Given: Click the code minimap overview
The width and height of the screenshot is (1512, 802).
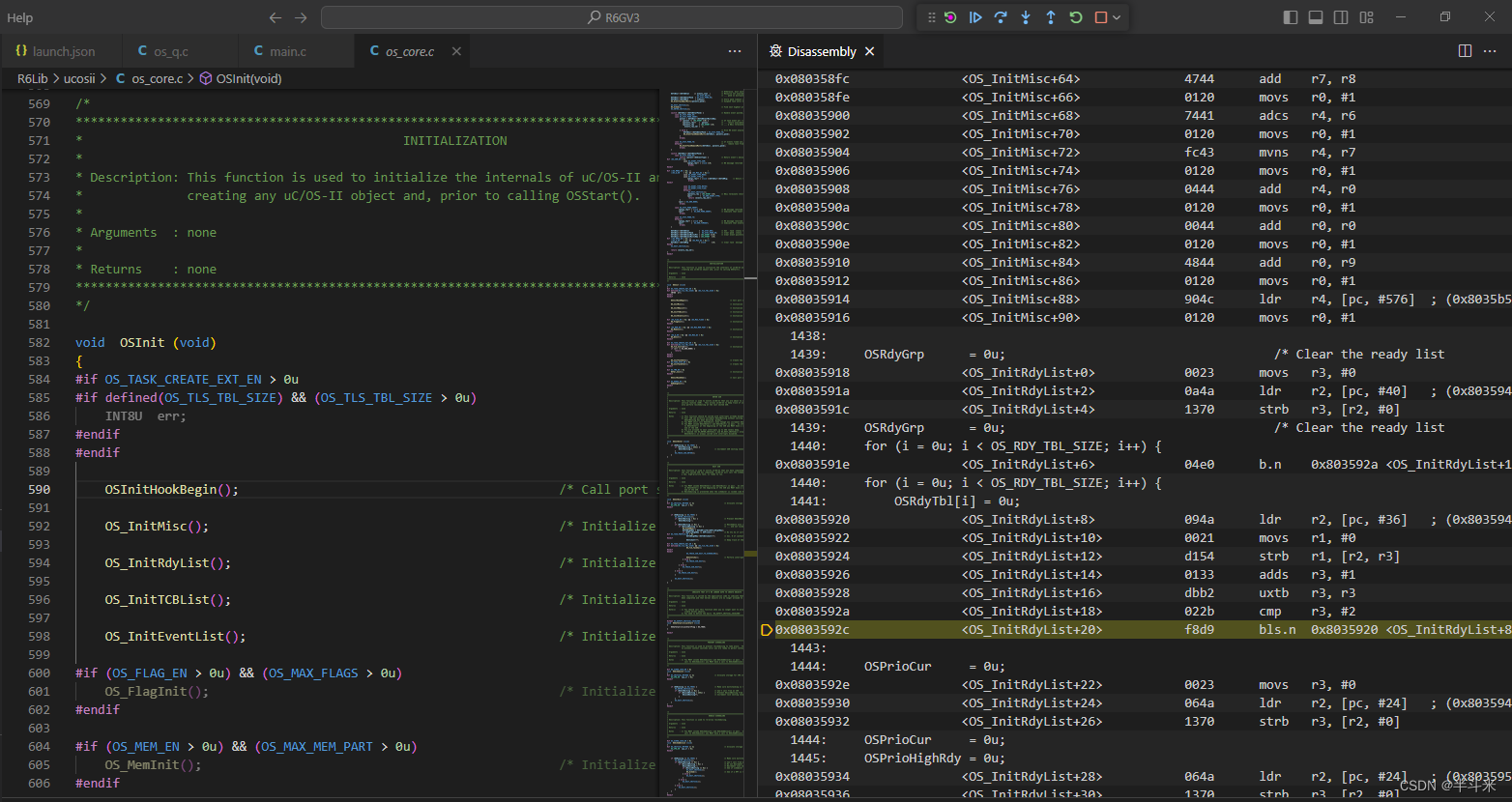Looking at the screenshot, I should pyautogui.click(x=706, y=443).
